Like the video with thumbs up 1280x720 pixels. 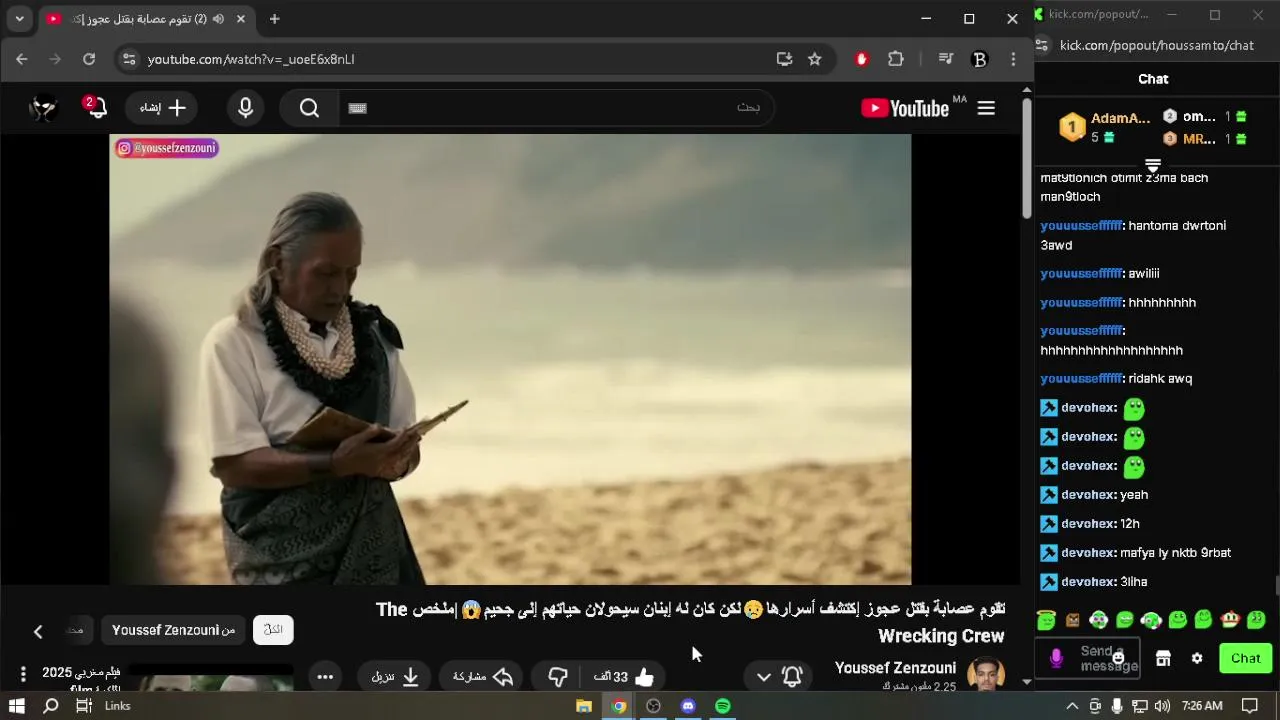click(x=625, y=677)
